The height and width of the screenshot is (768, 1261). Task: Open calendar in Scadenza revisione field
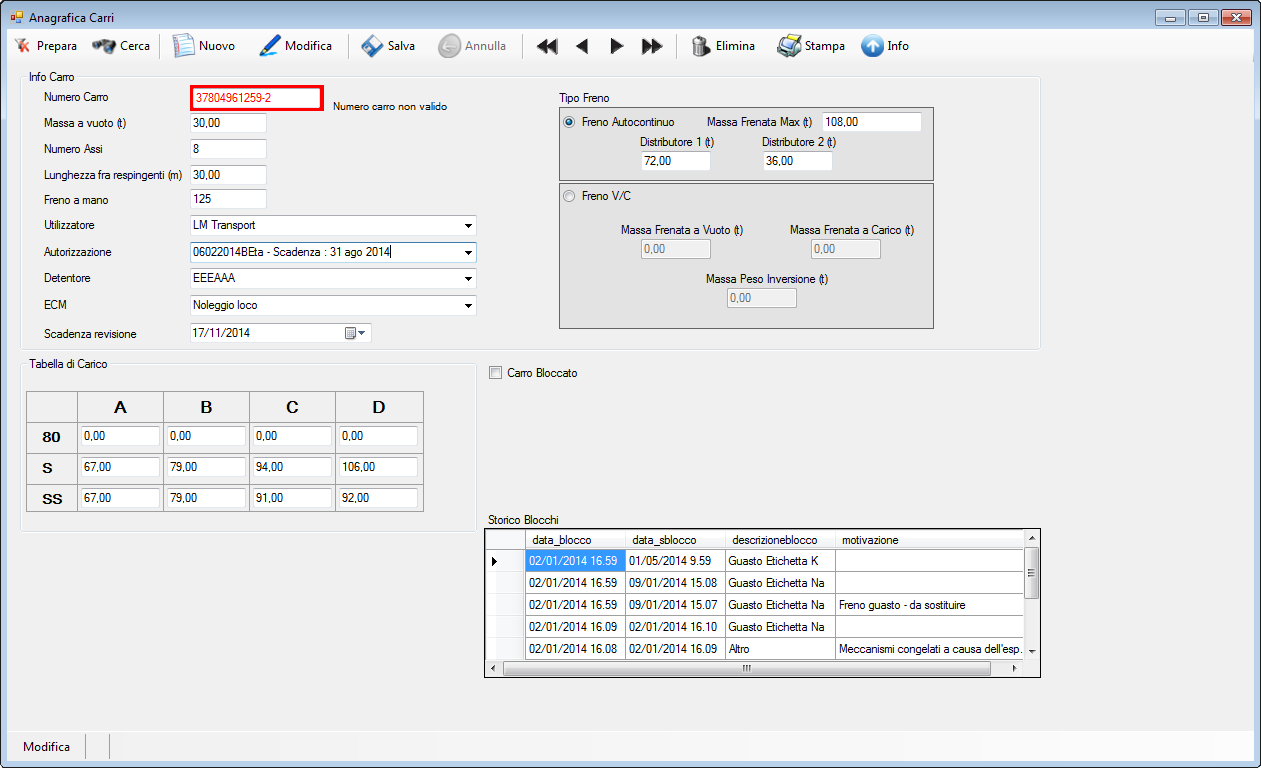pyautogui.click(x=356, y=333)
